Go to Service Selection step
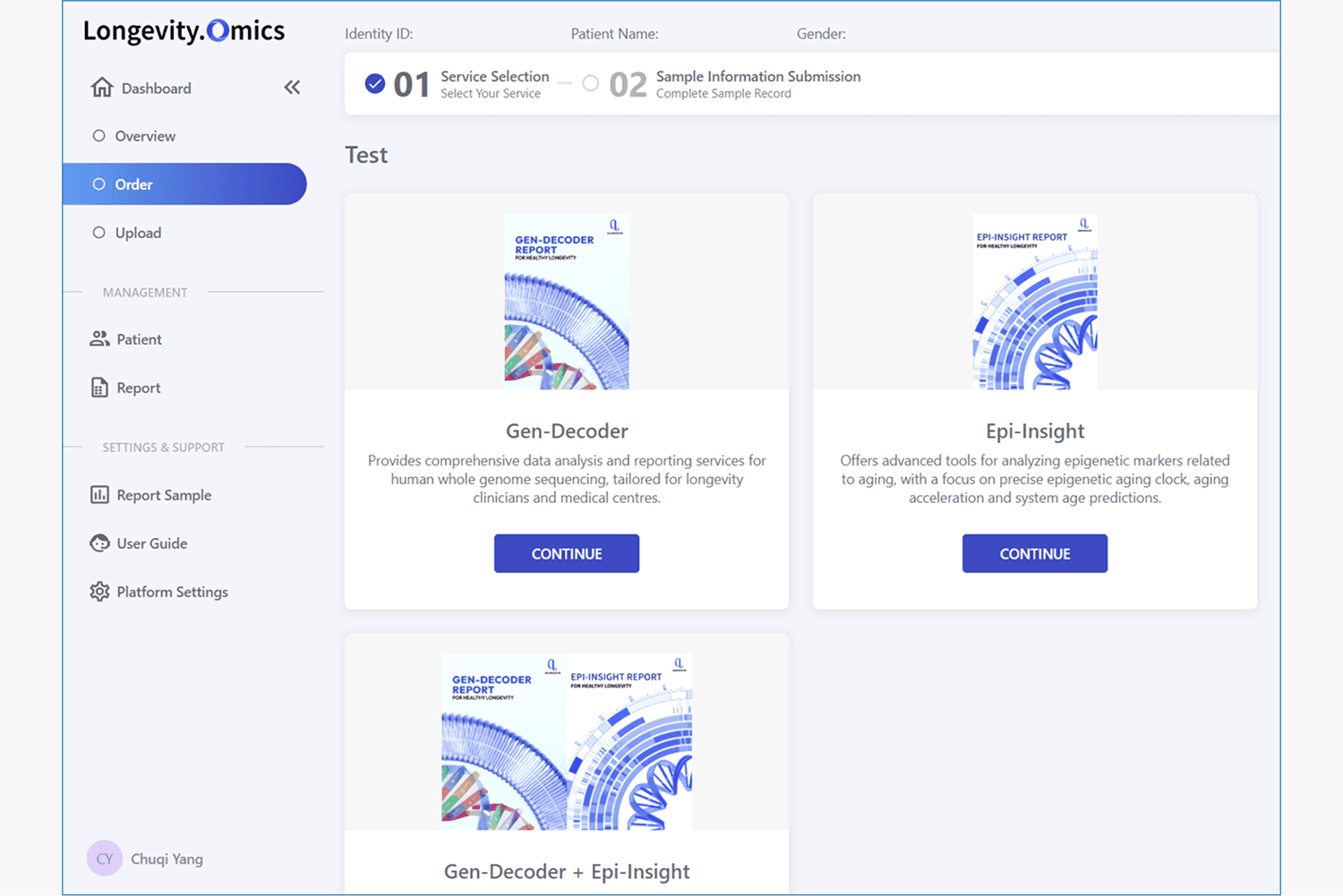The width and height of the screenshot is (1343, 896). pos(494,84)
